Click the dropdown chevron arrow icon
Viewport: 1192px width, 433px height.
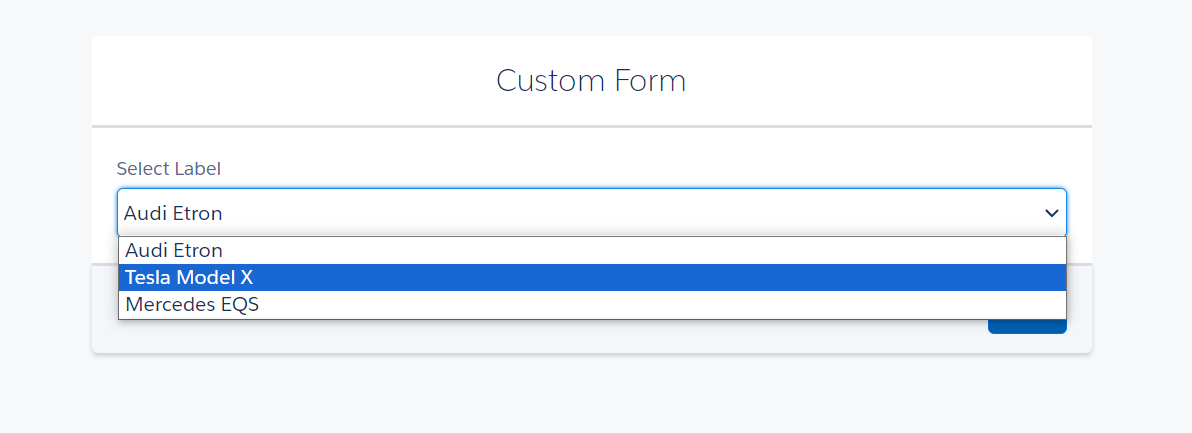(1051, 213)
